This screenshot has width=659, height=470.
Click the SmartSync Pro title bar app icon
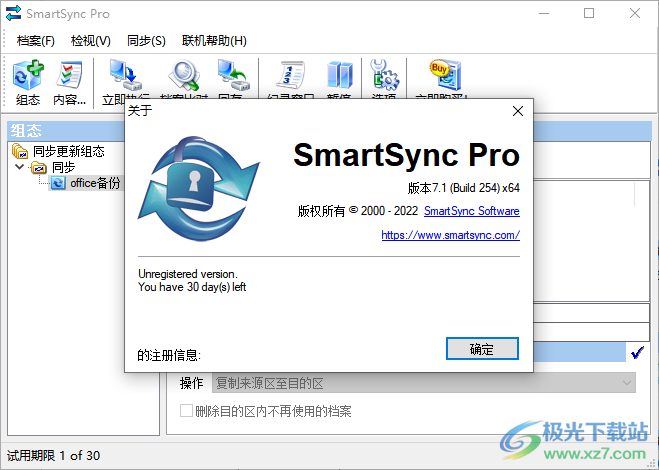point(13,13)
